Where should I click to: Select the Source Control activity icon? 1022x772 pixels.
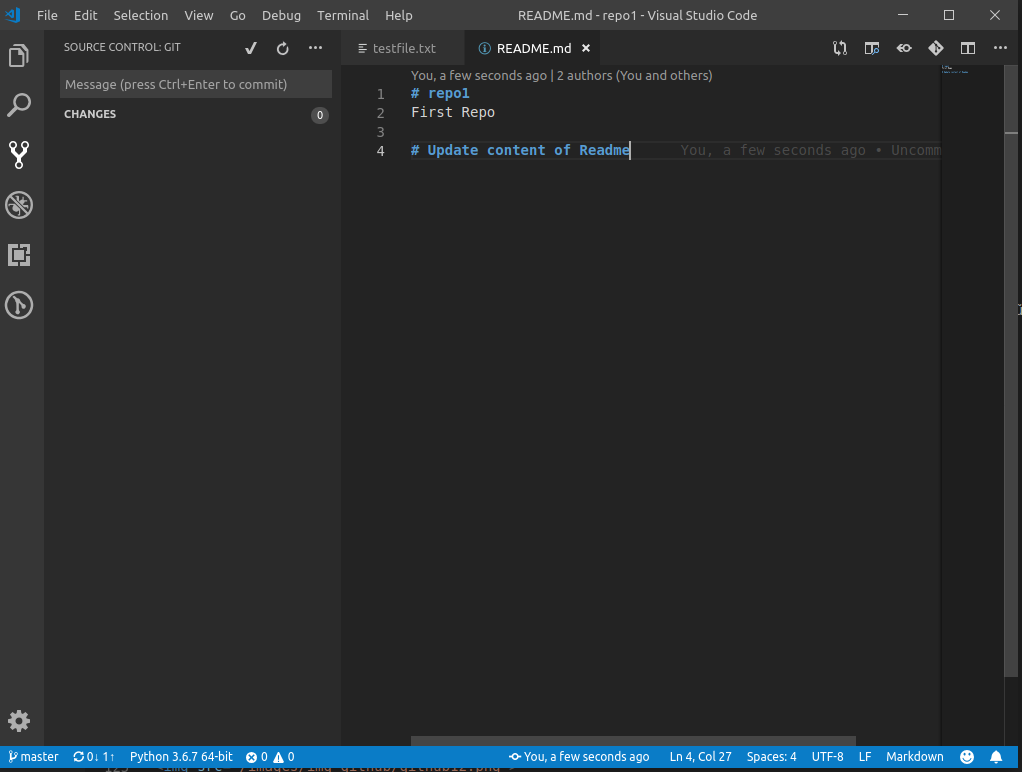point(19,155)
